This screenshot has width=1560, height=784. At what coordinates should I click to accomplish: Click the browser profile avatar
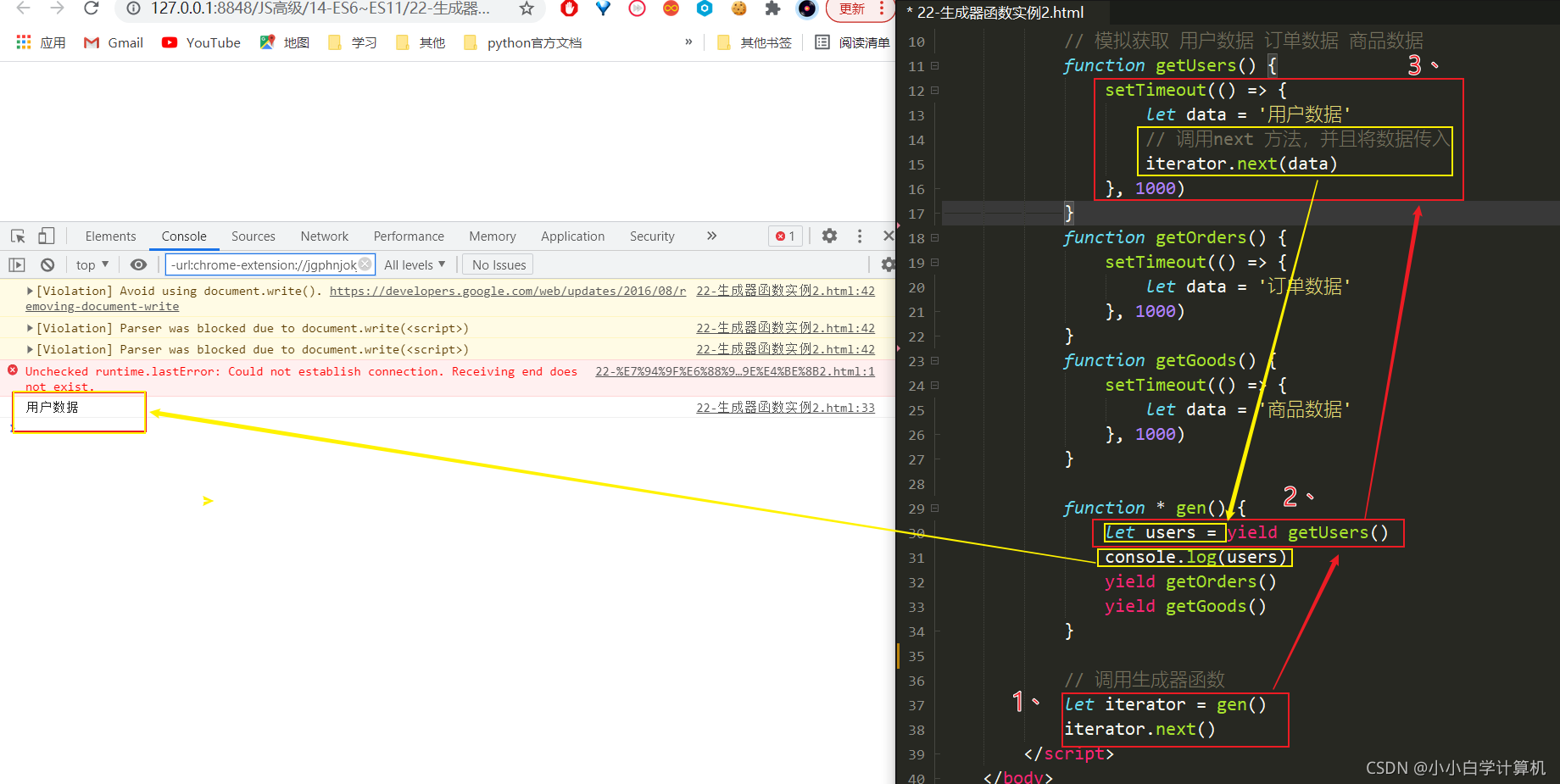coord(807,8)
